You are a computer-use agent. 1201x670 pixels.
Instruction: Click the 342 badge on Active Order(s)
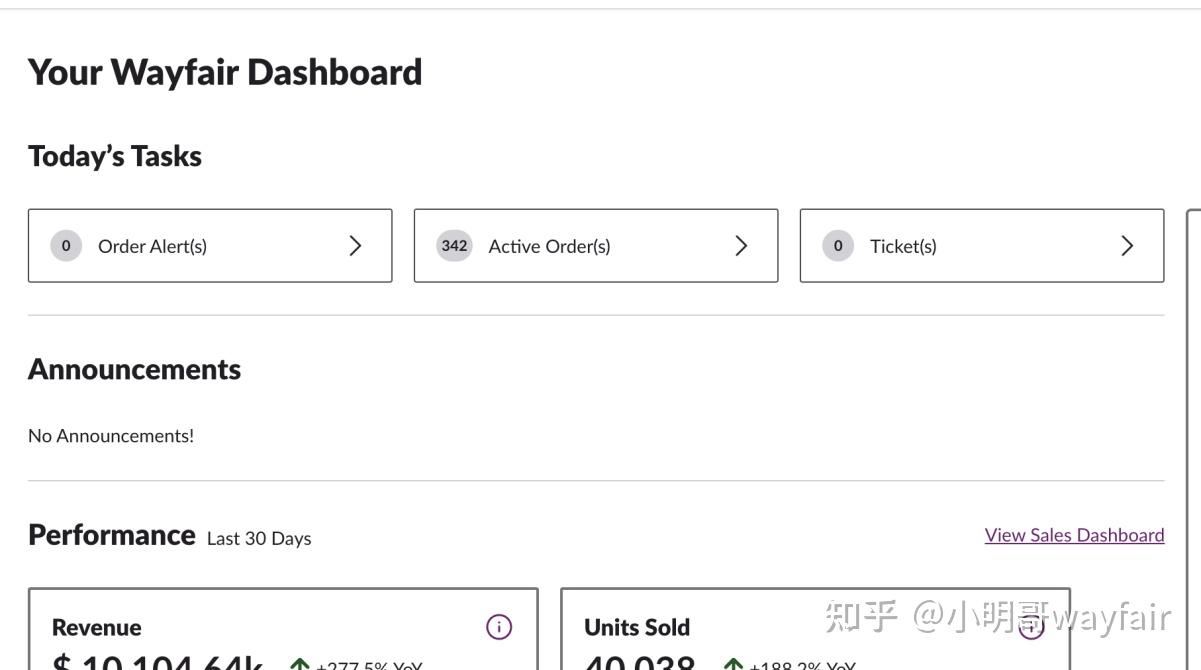[454, 246]
